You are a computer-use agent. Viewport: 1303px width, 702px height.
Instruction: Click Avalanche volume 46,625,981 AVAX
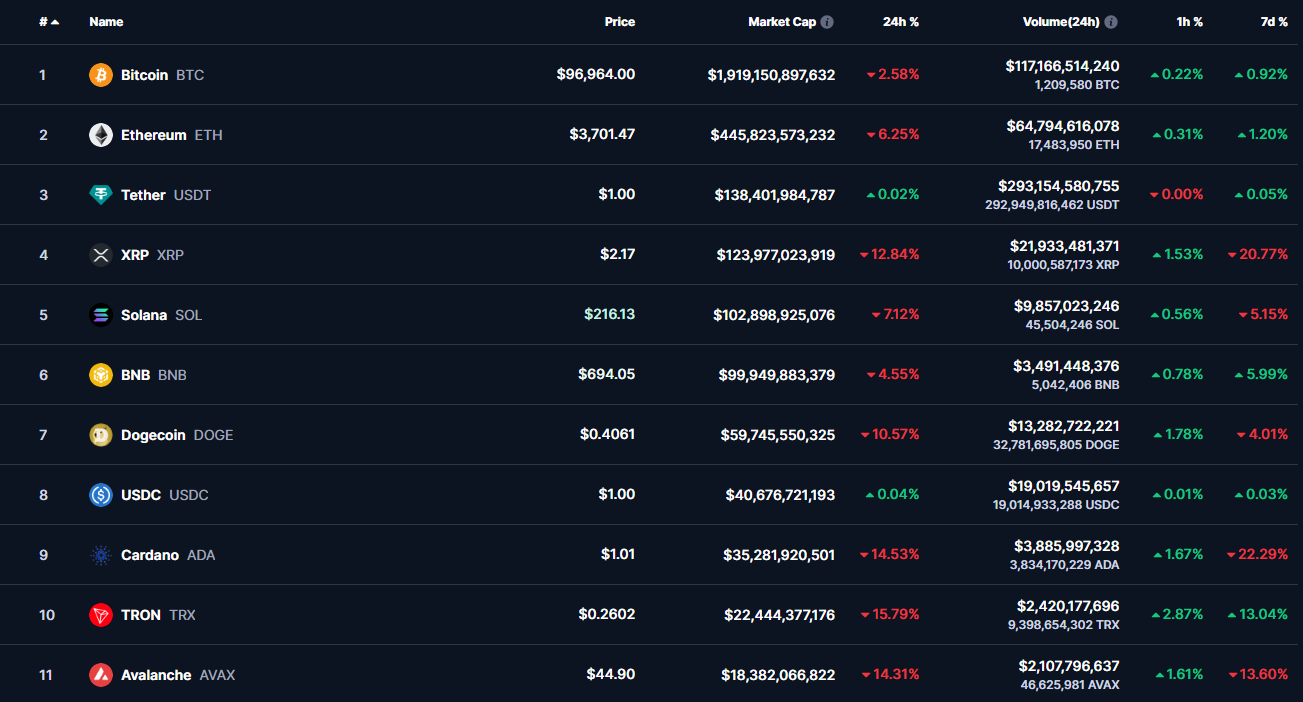click(1070, 685)
